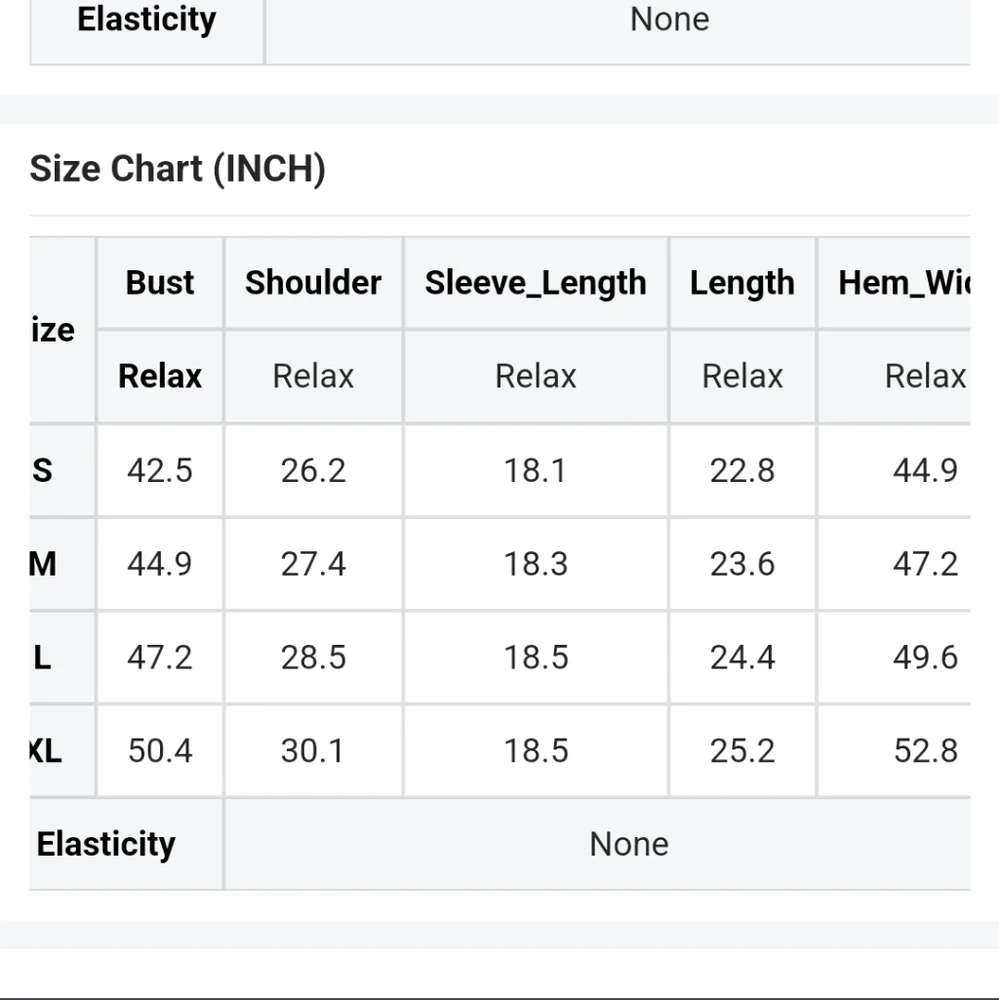Image resolution: width=999 pixels, height=1000 pixels.
Task: Click the Elasticity label below the size chart
Action: (x=106, y=844)
